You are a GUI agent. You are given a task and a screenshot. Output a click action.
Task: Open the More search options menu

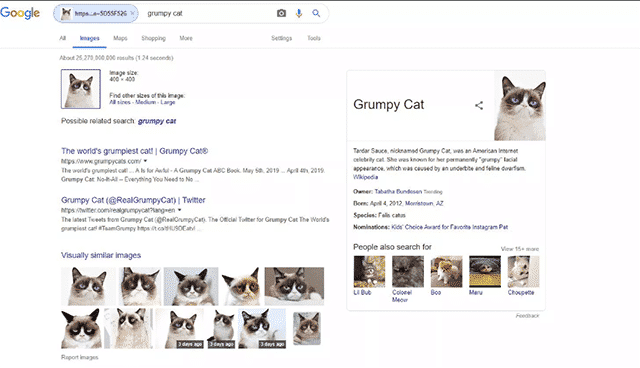[x=186, y=38]
